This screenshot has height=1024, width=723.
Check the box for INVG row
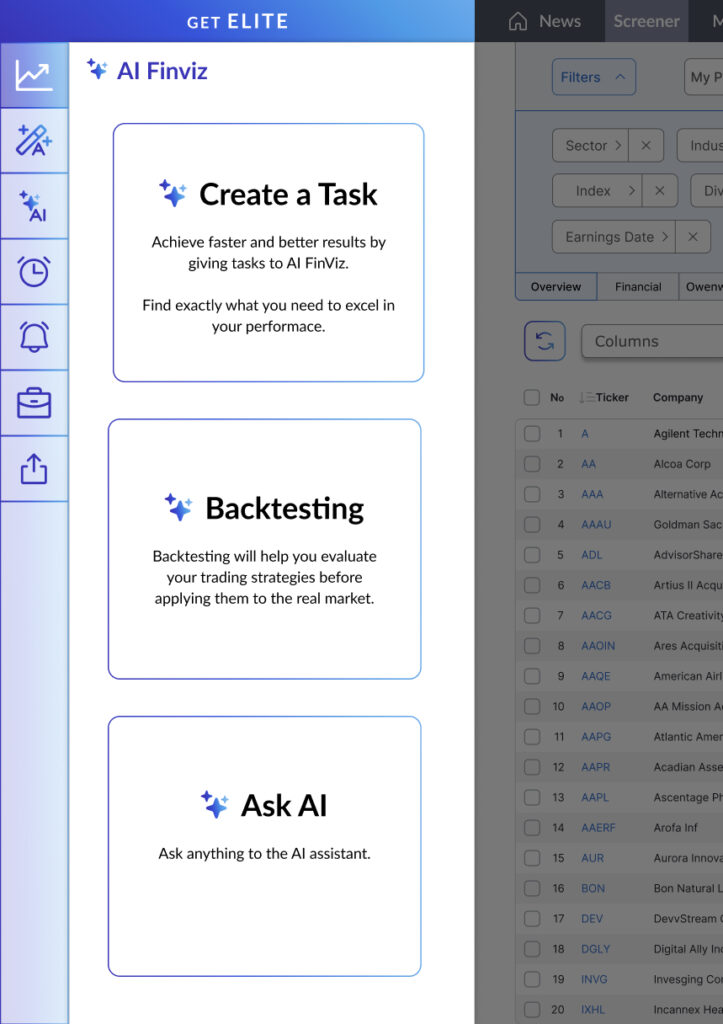pyautogui.click(x=532, y=979)
